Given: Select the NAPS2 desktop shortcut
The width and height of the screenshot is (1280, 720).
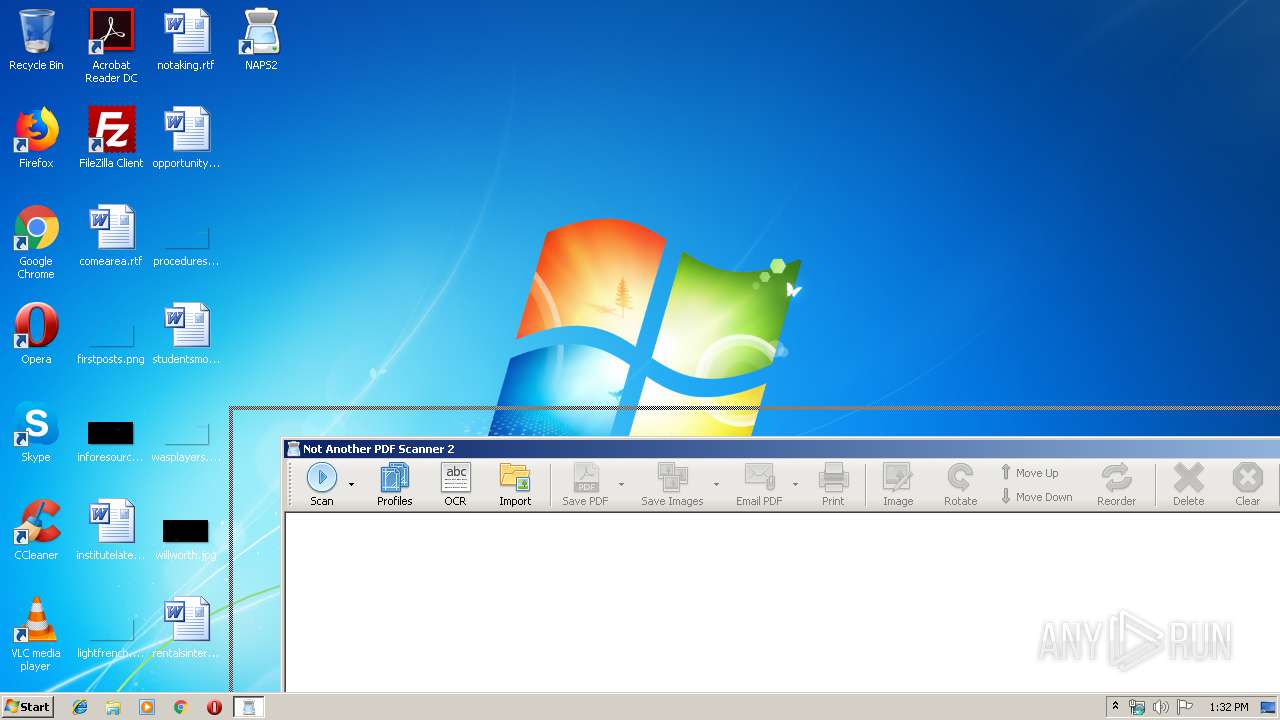Looking at the screenshot, I should click(261, 41).
